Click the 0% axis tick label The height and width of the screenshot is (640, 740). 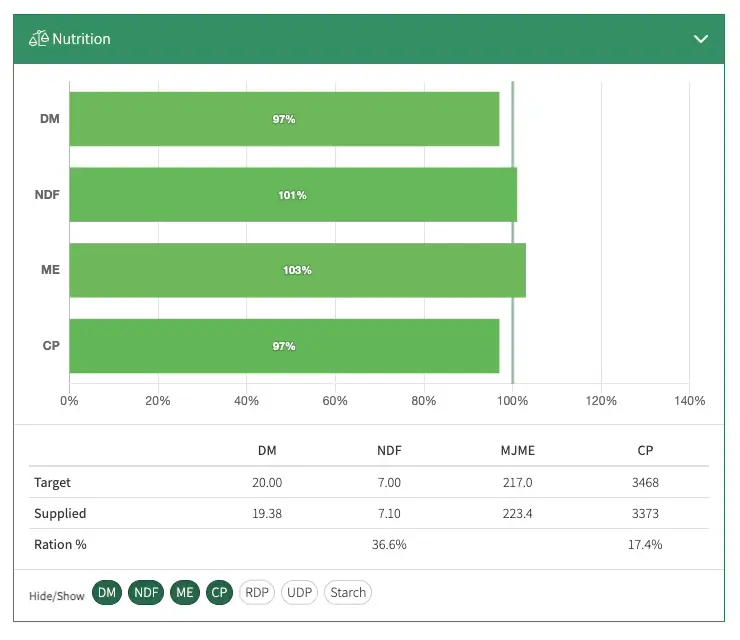[x=69, y=401]
